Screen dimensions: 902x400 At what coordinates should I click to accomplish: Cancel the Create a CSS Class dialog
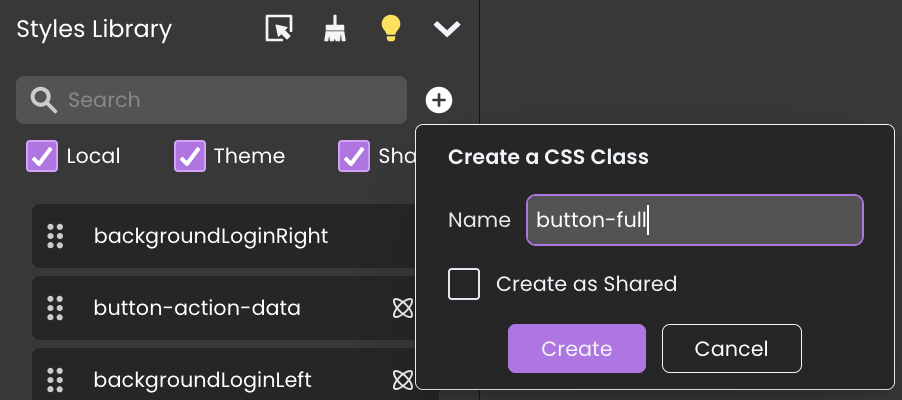[x=731, y=349]
